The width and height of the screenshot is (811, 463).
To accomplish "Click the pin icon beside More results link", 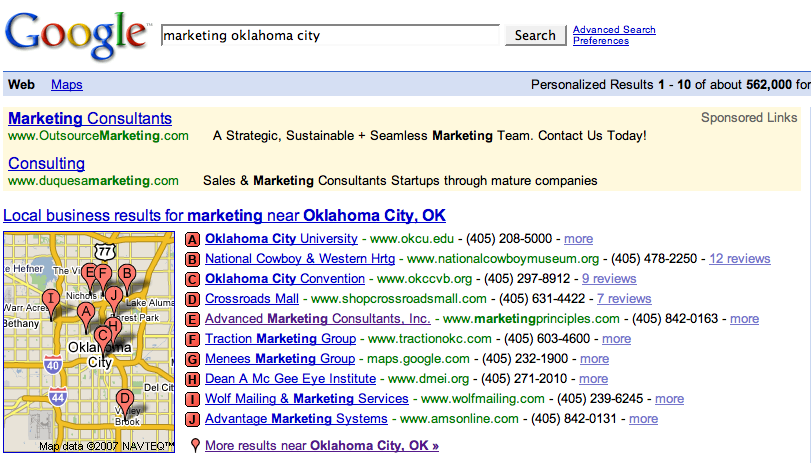I will [x=194, y=446].
